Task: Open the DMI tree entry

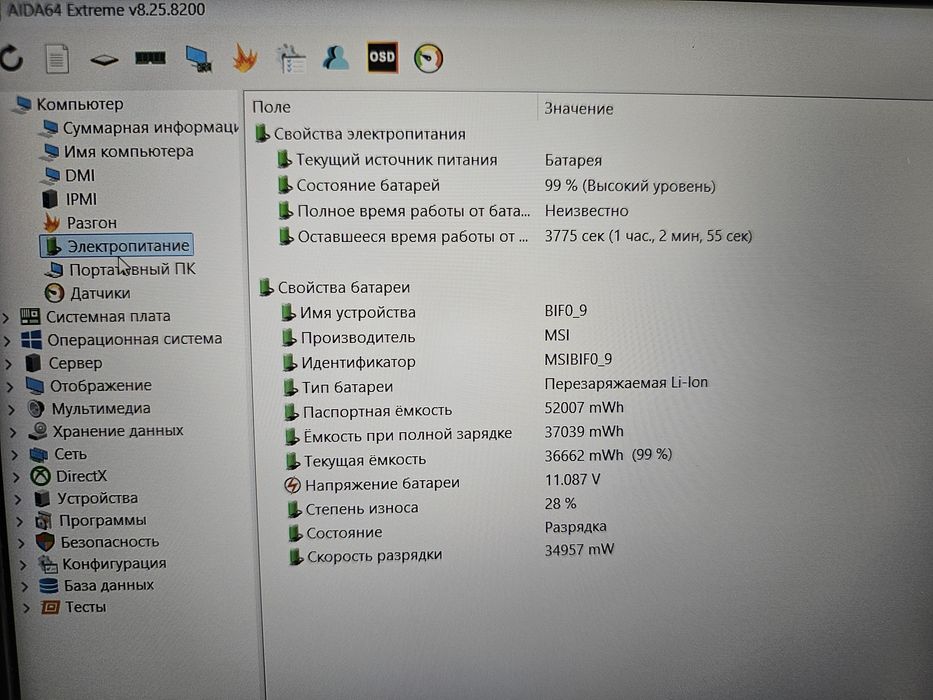Action: click(80, 176)
